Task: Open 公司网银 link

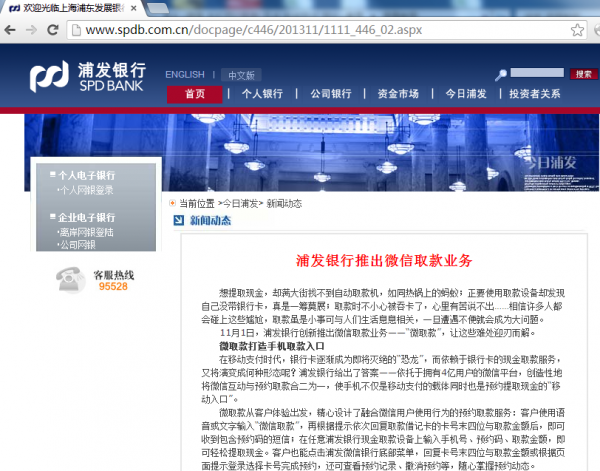Action: (78, 245)
